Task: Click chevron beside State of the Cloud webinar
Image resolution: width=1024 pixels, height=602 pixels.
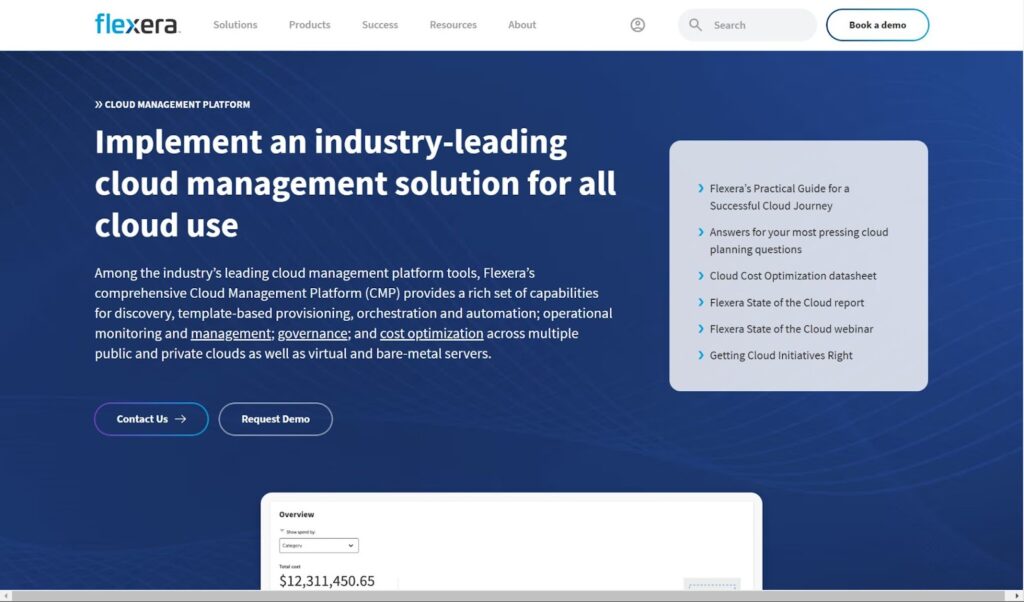Action: click(701, 329)
